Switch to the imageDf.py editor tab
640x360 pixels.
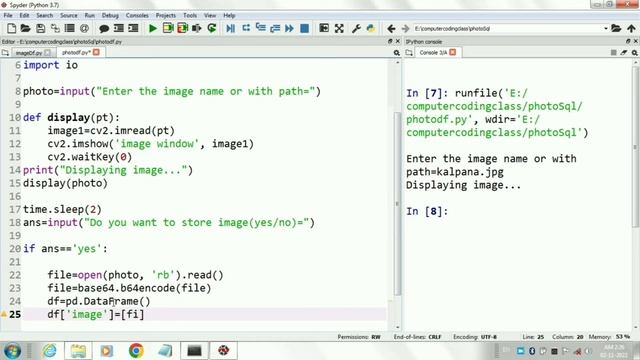[x=29, y=53]
